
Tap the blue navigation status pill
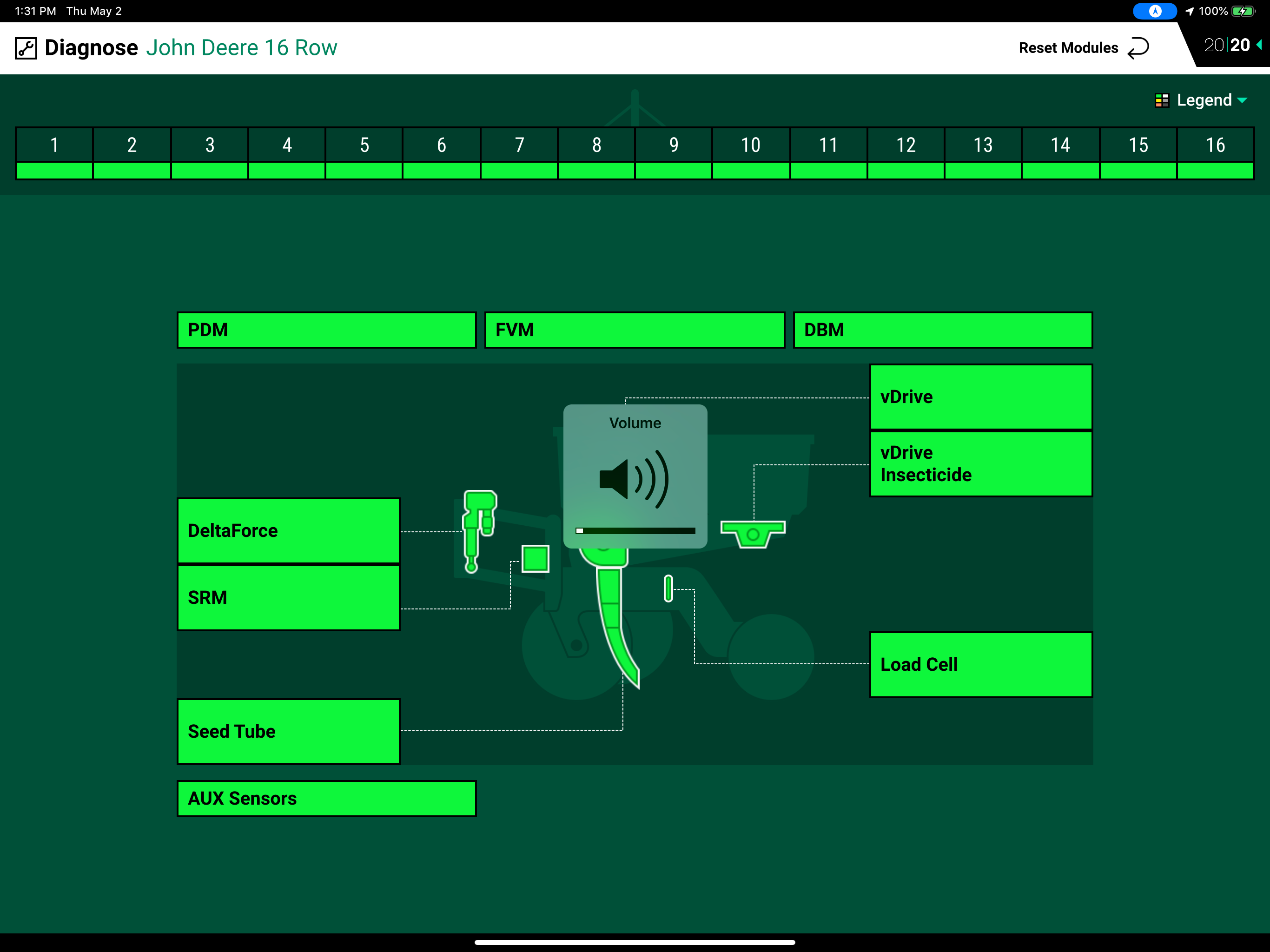click(1155, 12)
